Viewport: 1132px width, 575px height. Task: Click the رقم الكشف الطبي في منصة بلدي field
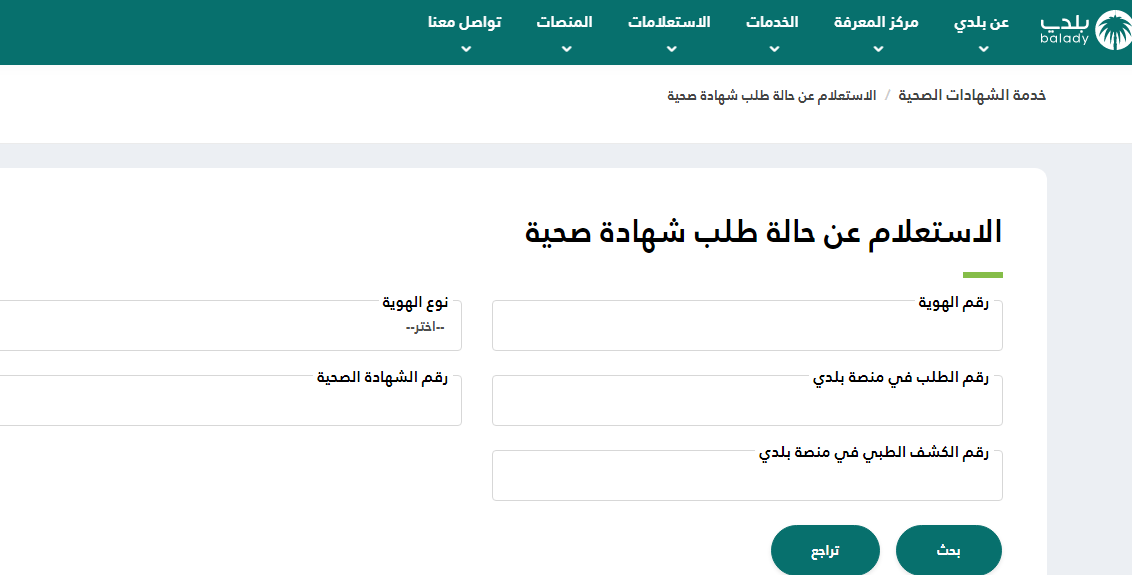(746, 480)
